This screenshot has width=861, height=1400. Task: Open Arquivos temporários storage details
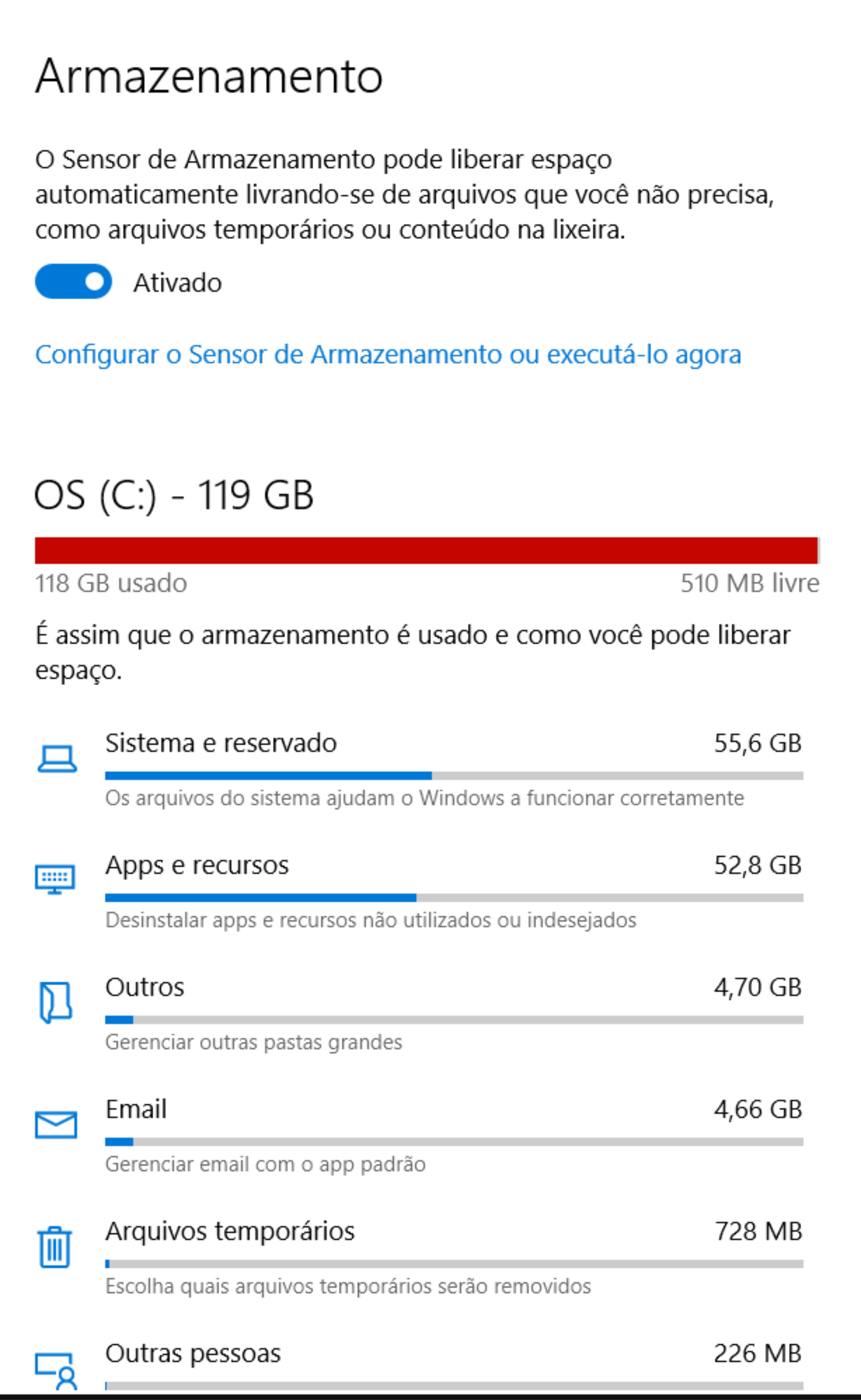pyautogui.click(x=420, y=1257)
